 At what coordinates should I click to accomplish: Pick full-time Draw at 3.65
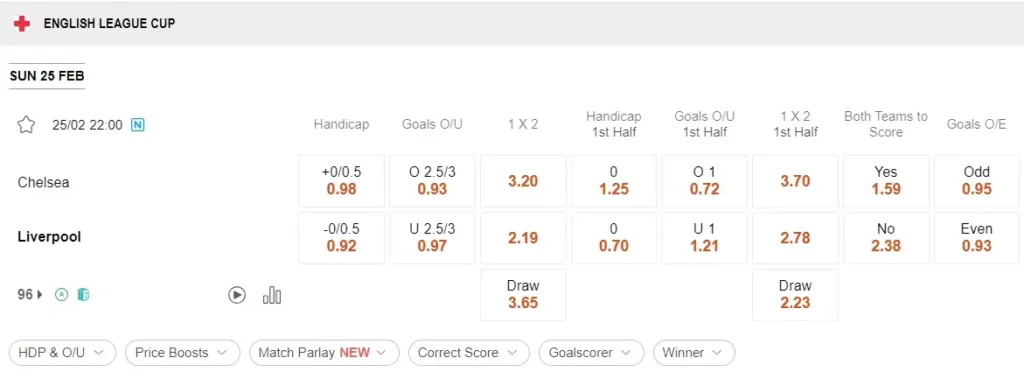523,295
